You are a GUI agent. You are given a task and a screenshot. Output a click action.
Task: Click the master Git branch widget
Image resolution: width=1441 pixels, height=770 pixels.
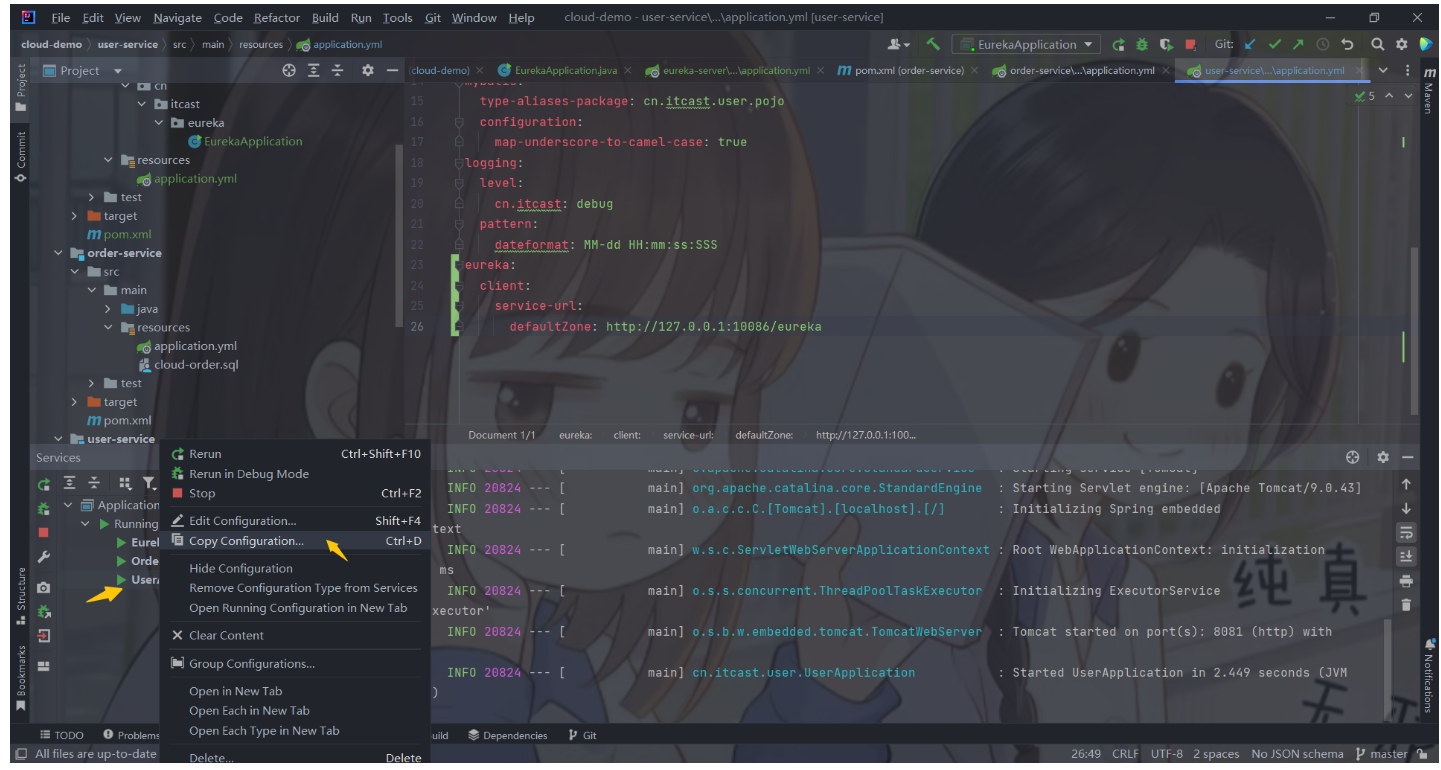(x=1382, y=754)
